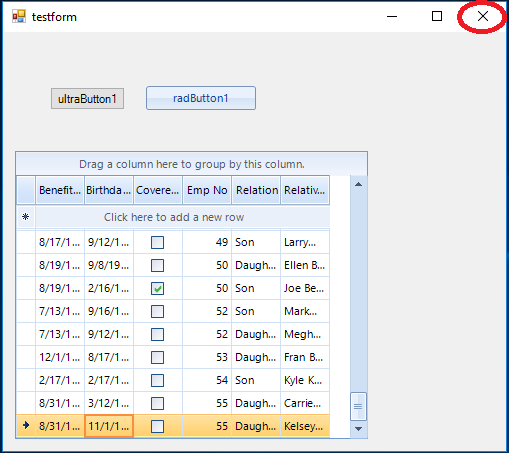Sort by the Emp No column header
This screenshot has height=453, width=509.
tap(207, 190)
